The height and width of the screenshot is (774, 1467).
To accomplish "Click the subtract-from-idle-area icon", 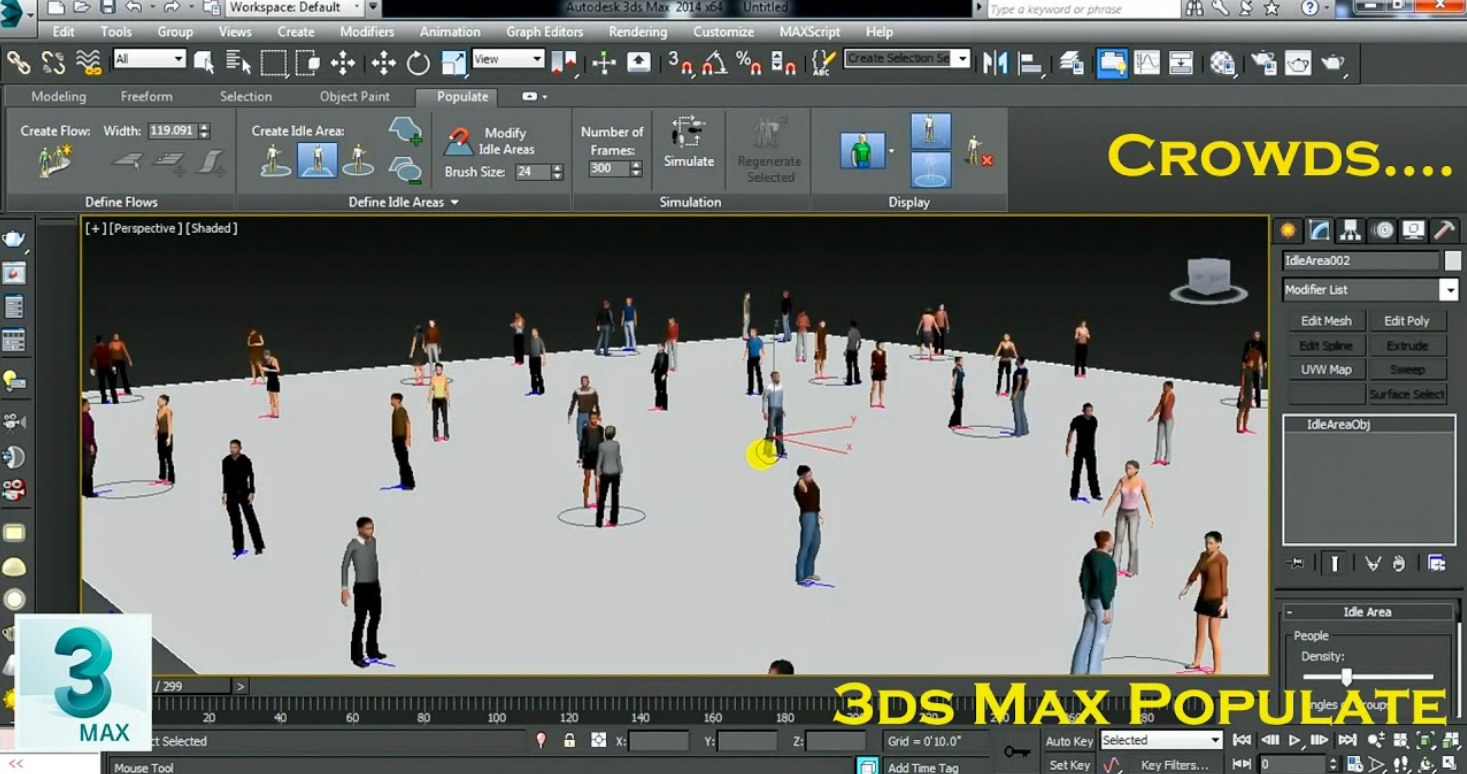I will [x=405, y=169].
